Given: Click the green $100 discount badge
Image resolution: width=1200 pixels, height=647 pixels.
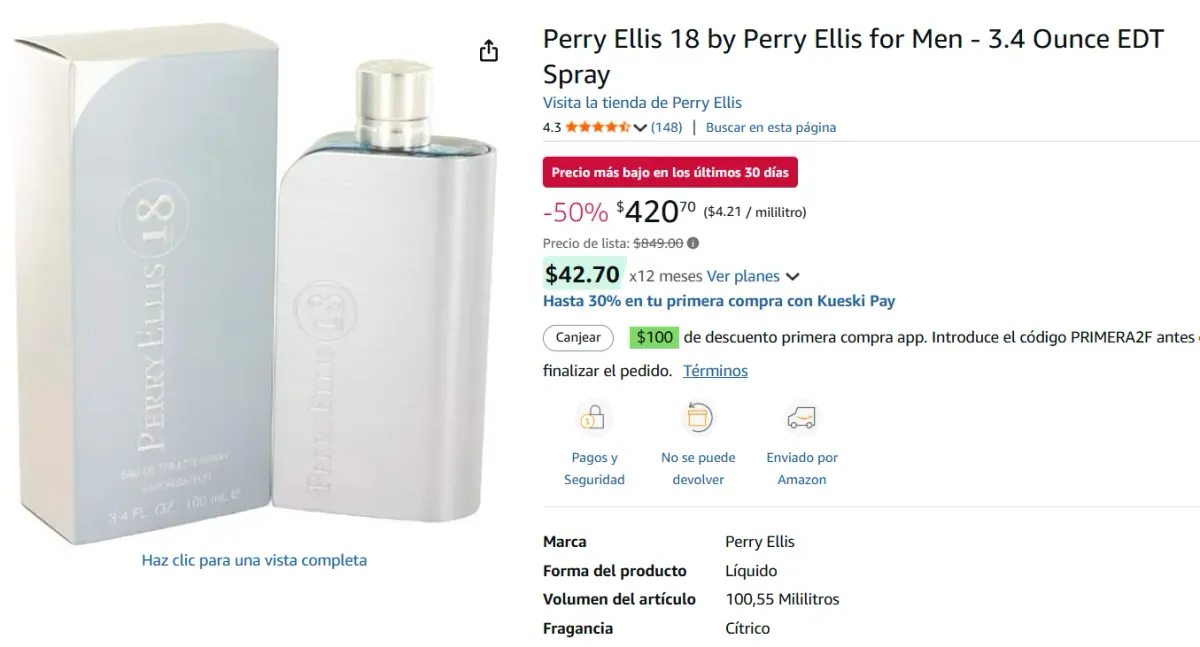Looking at the screenshot, I should click(654, 337).
